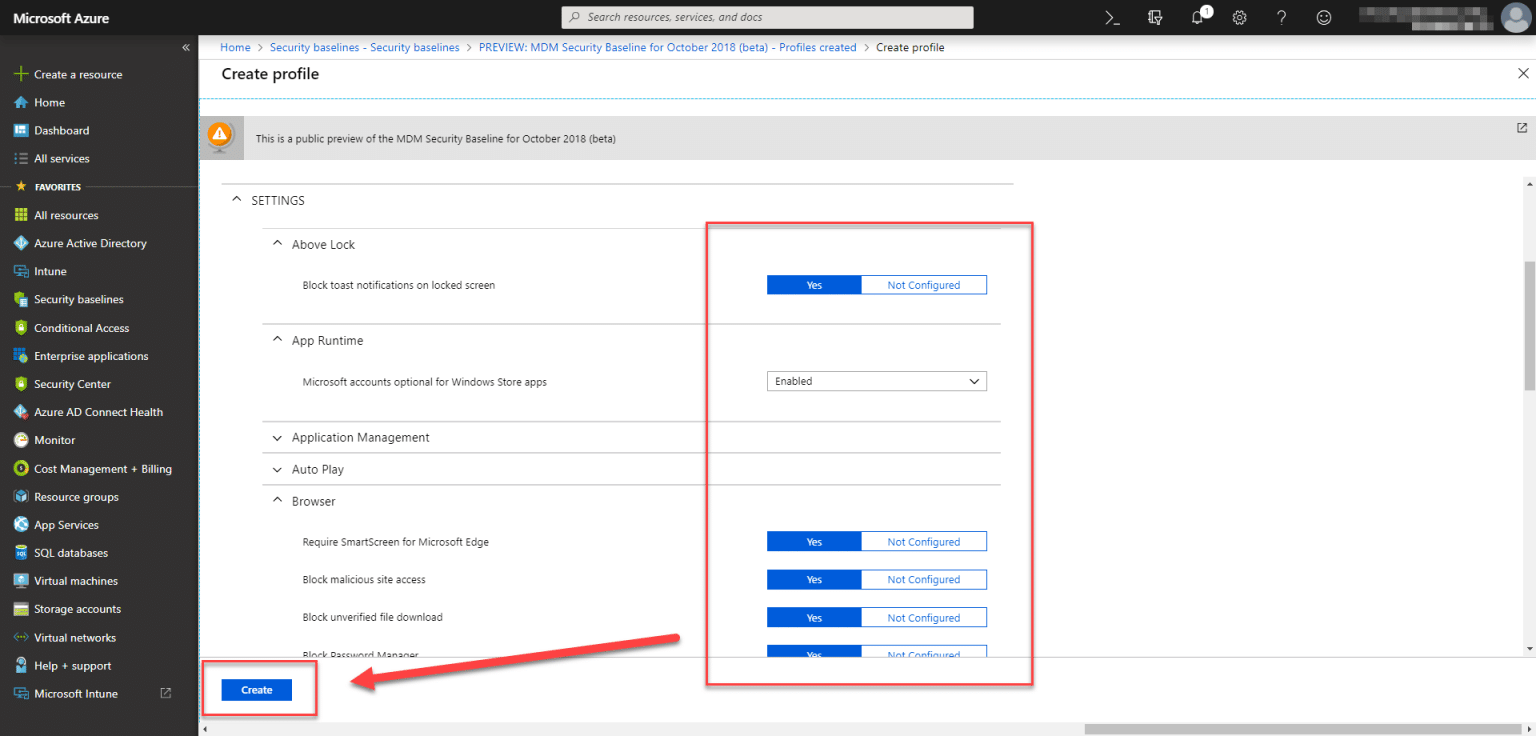The width and height of the screenshot is (1536, 736).
Task: Click the horizontal scrollbar thumb at the bottom
Action: tap(1305, 729)
